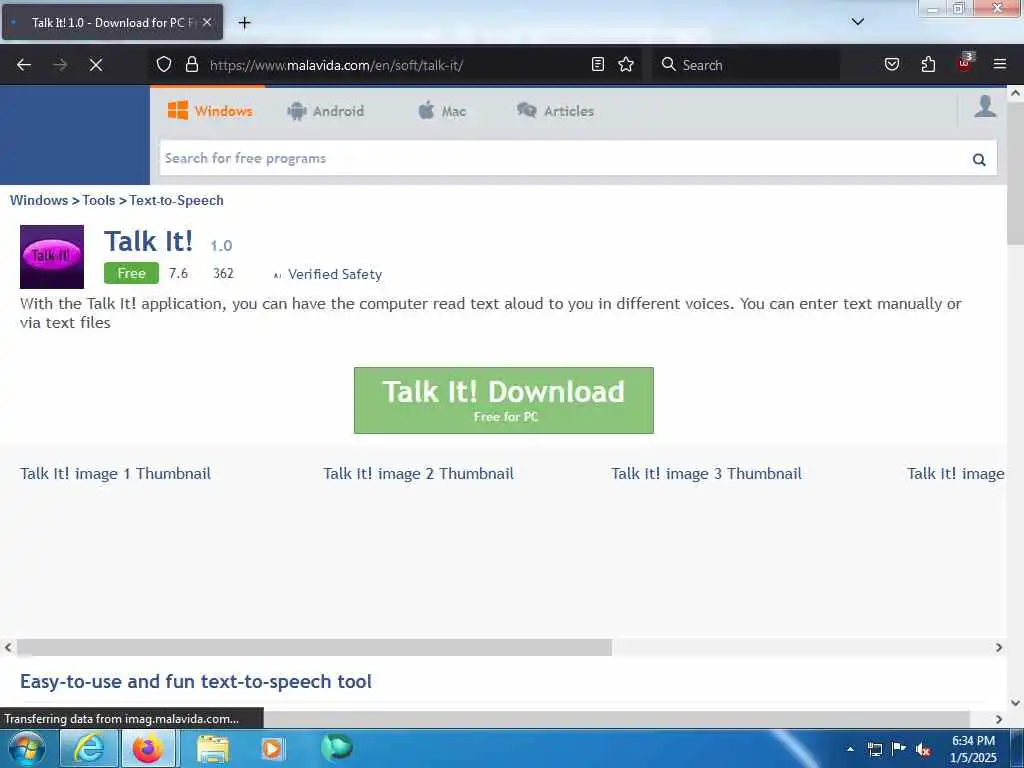Open the uBlock extension badge icon
The height and width of the screenshot is (768, 1024).
(965, 63)
